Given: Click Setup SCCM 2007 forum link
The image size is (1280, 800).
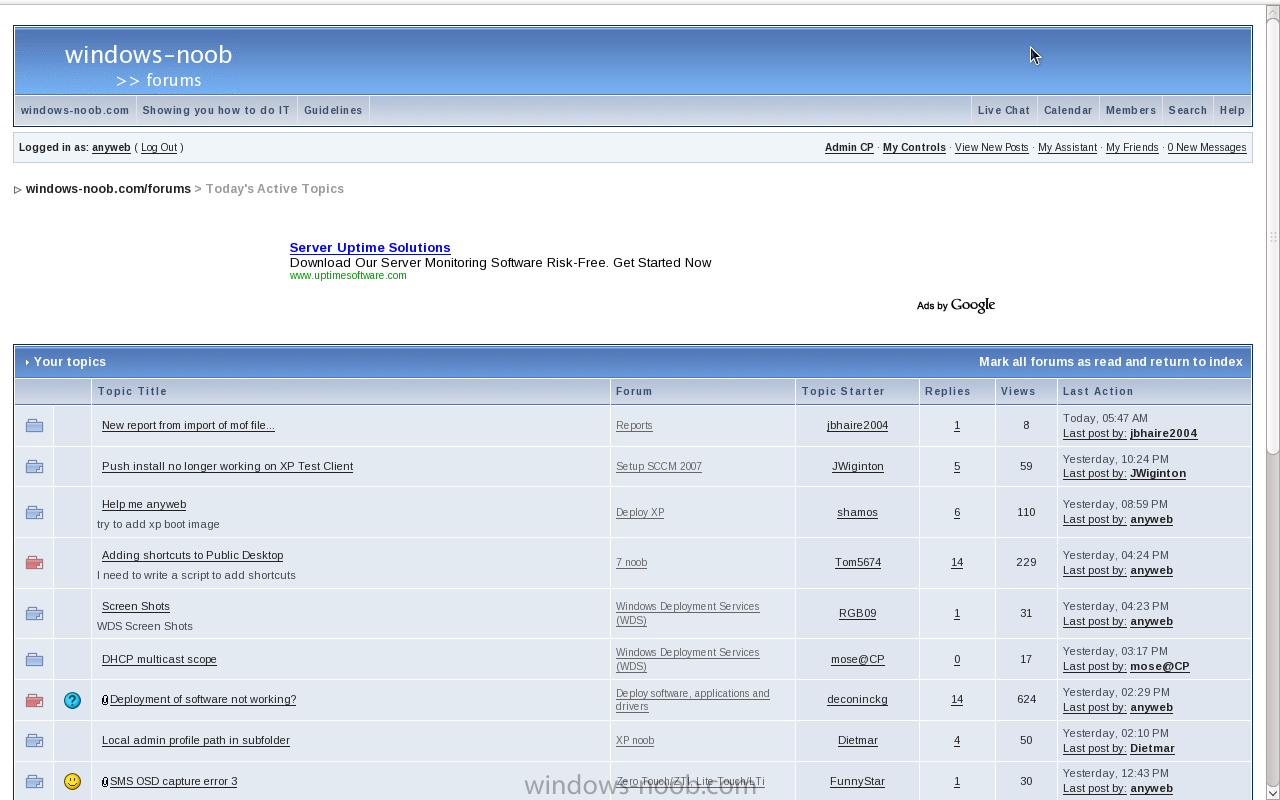Looking at the screenshot, I should (659, 467).
